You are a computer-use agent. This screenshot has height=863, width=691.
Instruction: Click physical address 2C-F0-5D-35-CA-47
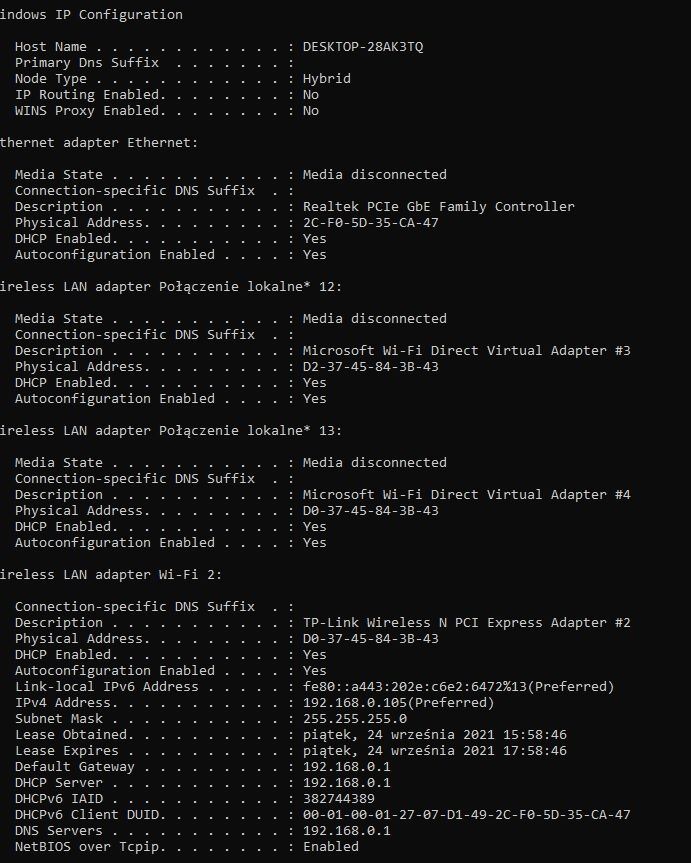point(371,223)
